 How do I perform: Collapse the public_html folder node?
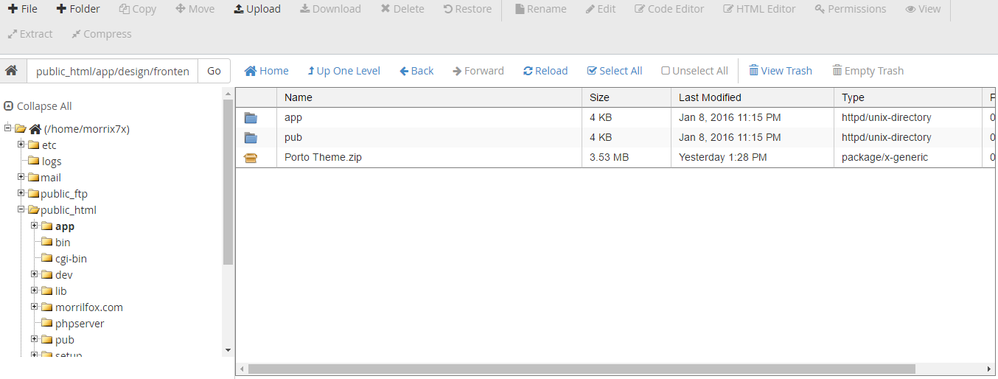tap(21, 210)
